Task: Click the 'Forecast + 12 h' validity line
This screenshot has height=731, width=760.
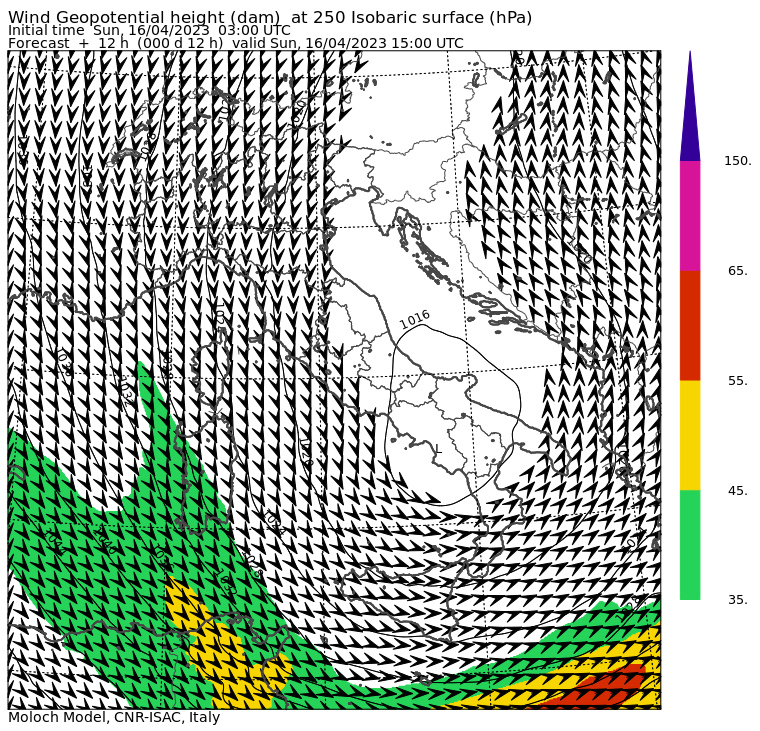Action: coord(236,43)
